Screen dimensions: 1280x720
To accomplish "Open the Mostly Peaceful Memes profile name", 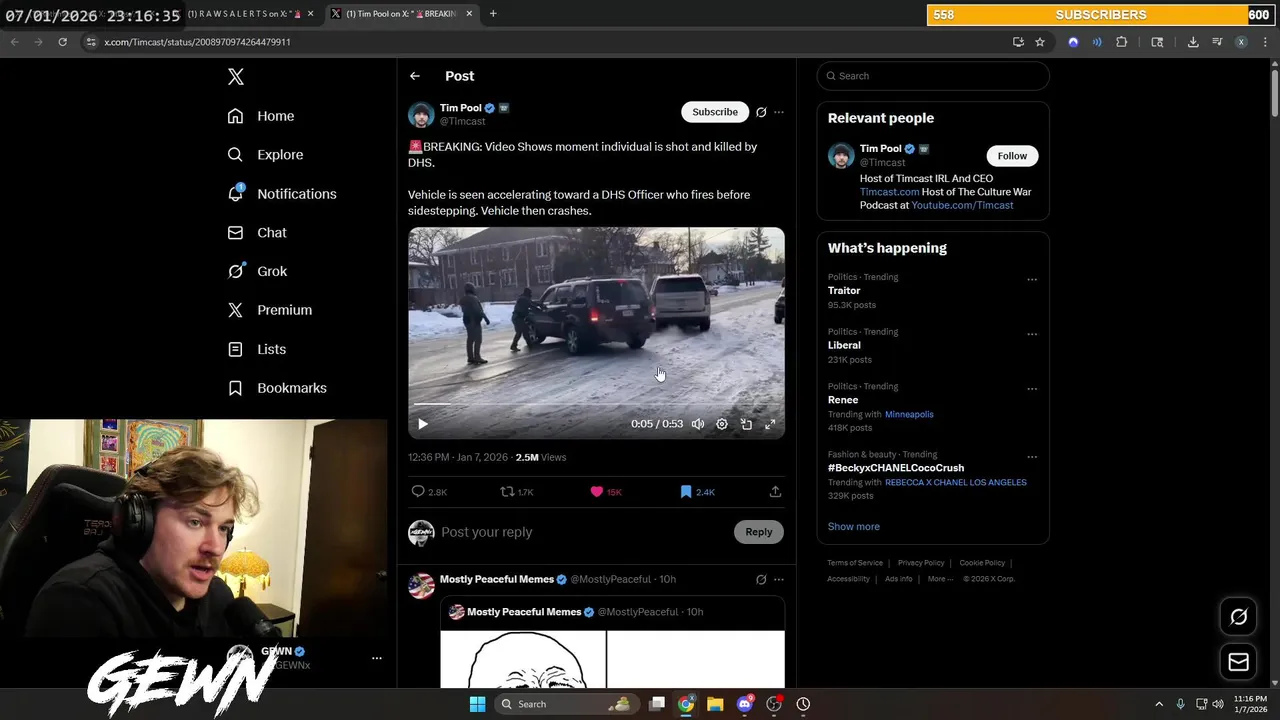I will [497, 580].
